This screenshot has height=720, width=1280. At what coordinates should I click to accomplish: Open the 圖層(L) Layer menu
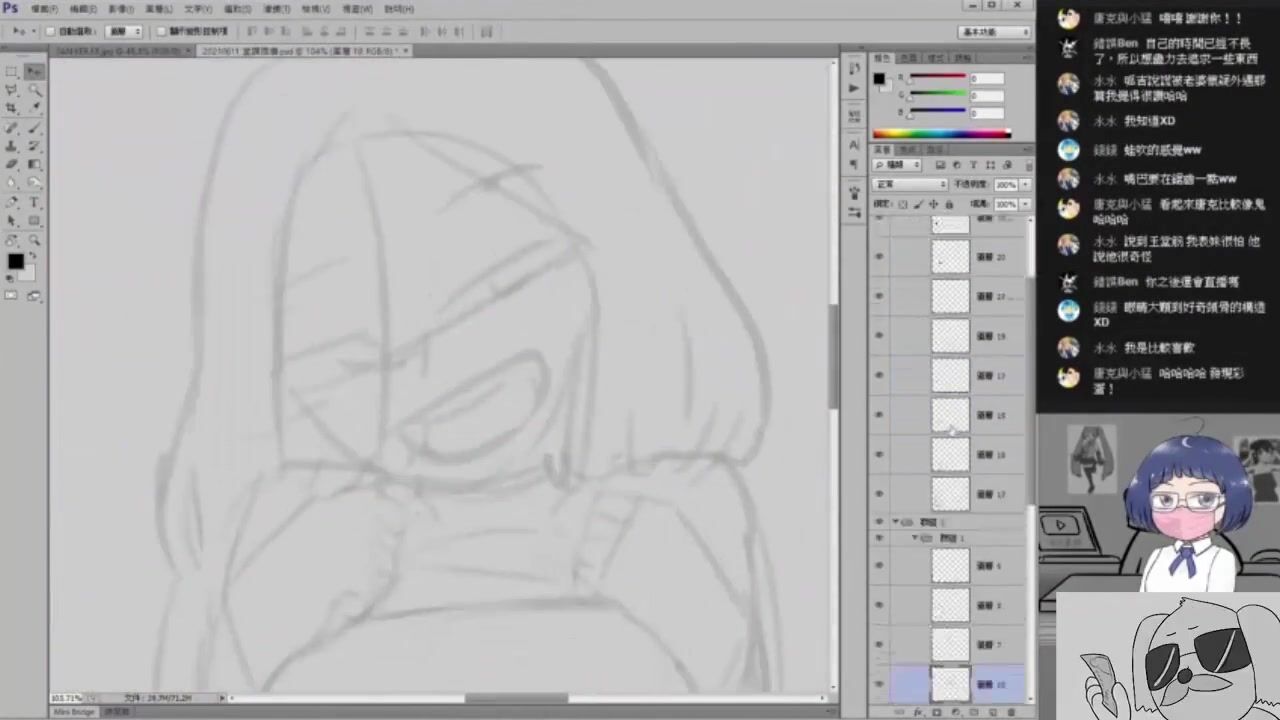click(x=159, y=9)
